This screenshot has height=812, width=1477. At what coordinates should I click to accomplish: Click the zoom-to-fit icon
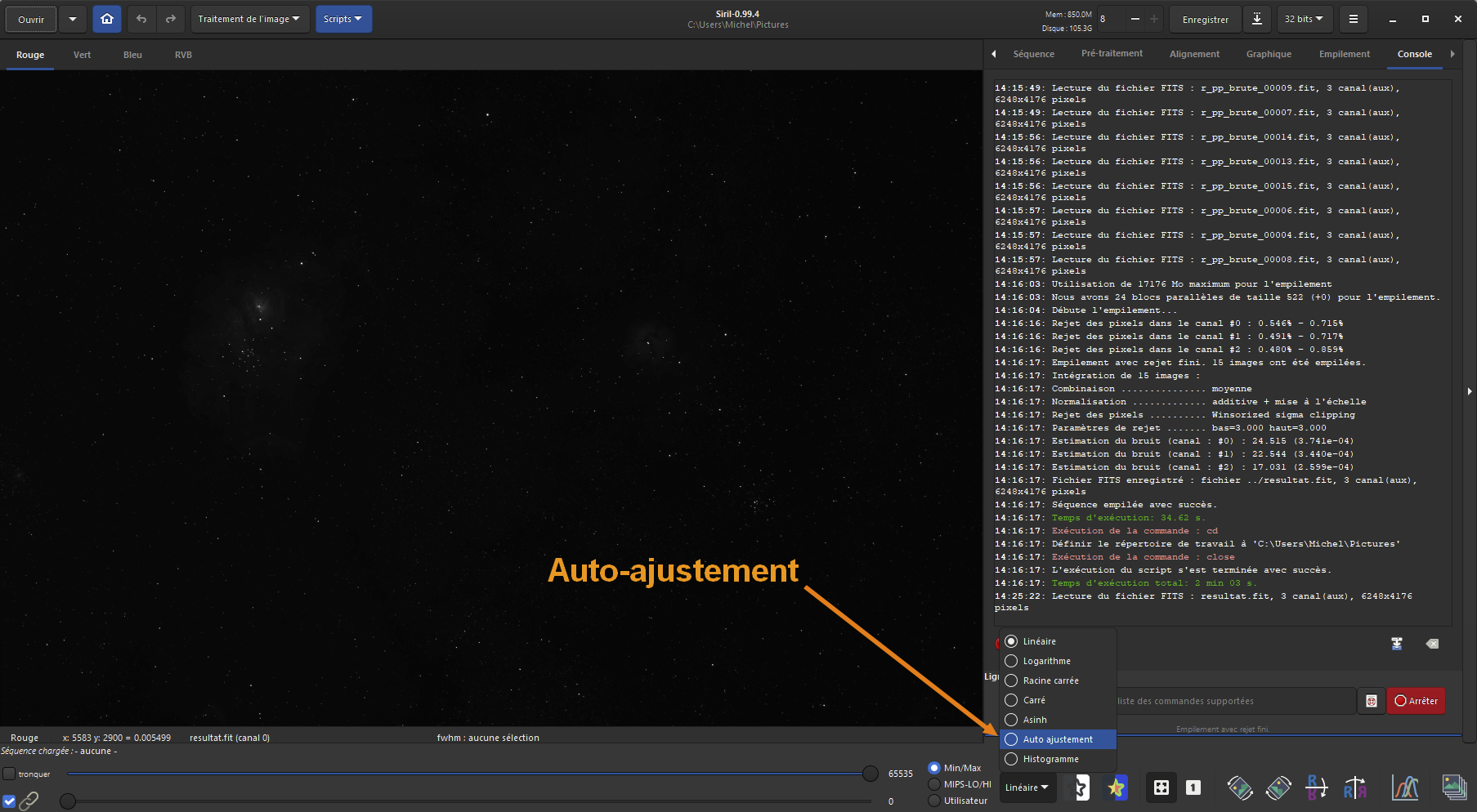click(x=1161, y=787)
